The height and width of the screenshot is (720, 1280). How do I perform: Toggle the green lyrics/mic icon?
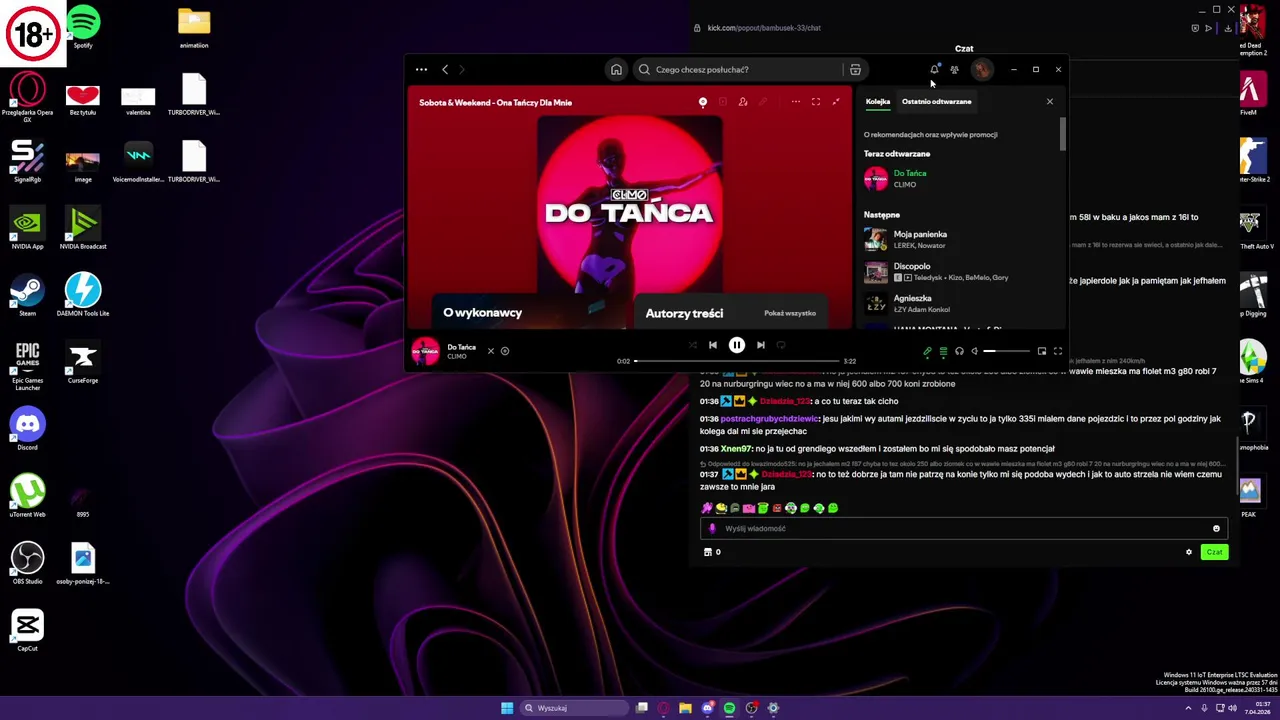click(927, 351)
